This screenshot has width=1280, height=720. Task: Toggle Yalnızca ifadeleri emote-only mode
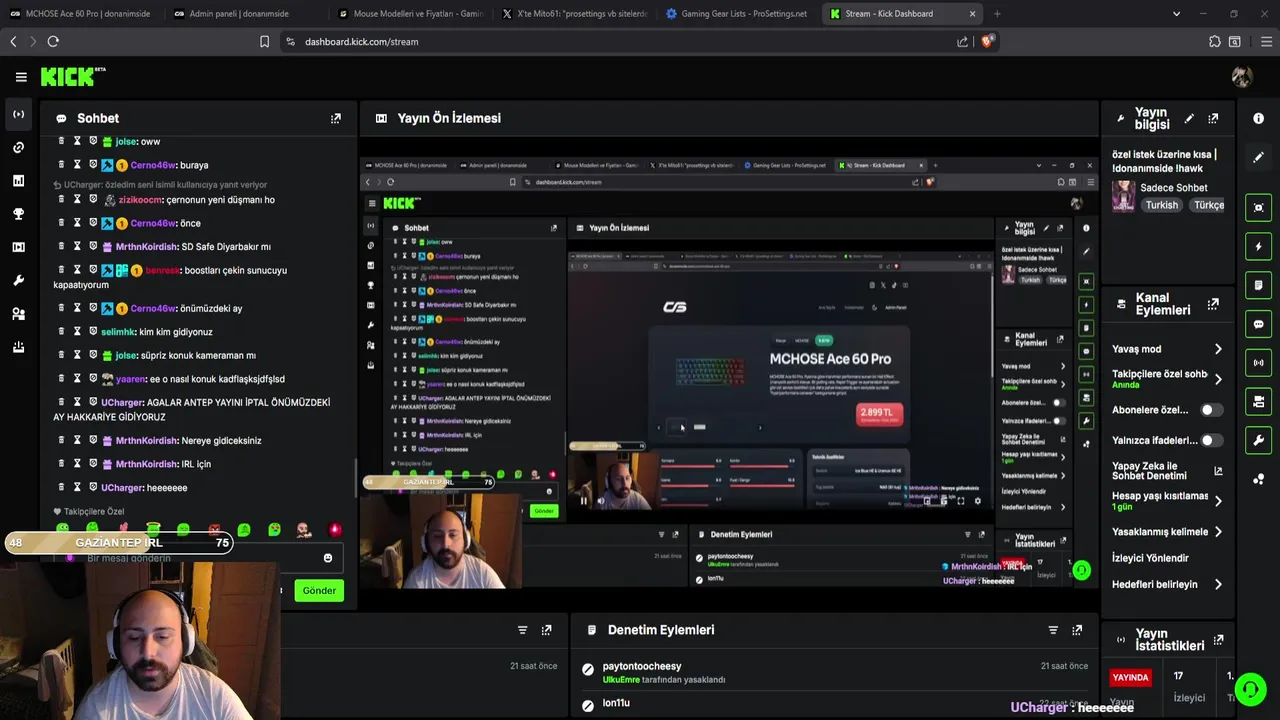[x=1211, y=440]
